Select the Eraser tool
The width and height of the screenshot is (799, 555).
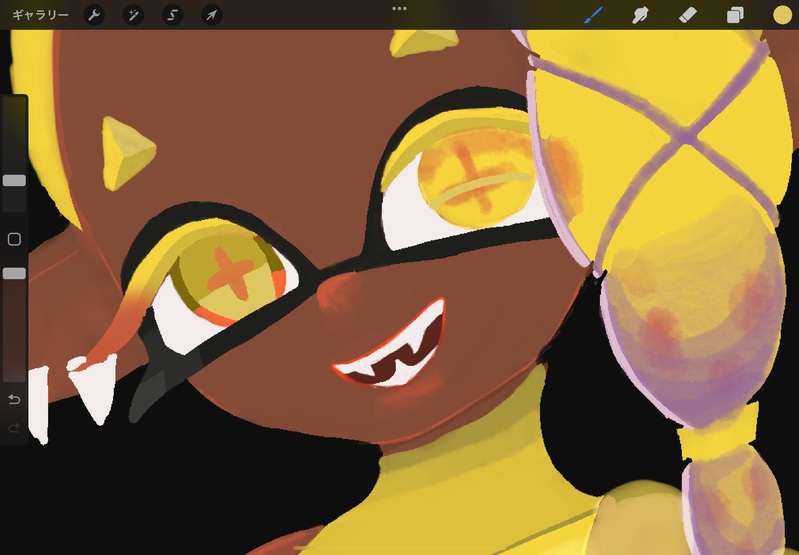click(687, 15)
